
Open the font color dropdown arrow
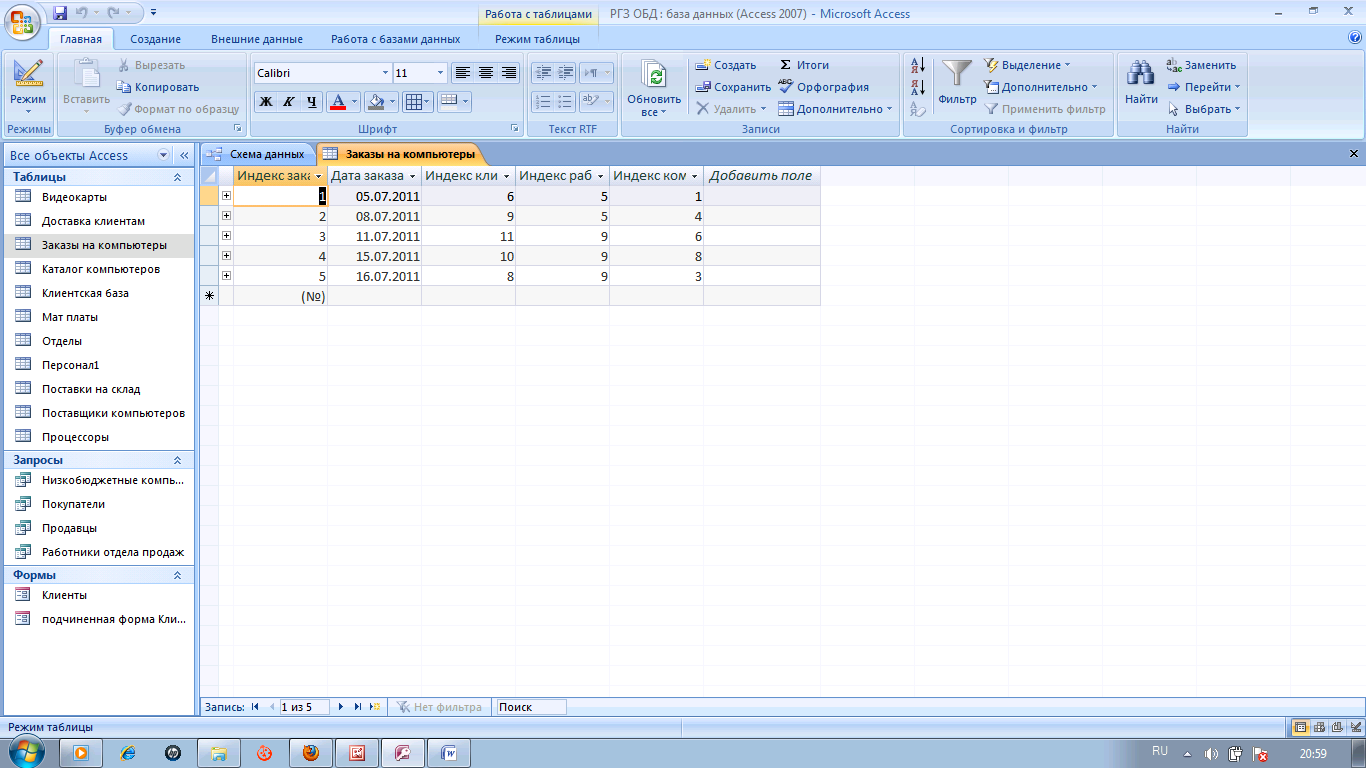(x=355, y=102)
